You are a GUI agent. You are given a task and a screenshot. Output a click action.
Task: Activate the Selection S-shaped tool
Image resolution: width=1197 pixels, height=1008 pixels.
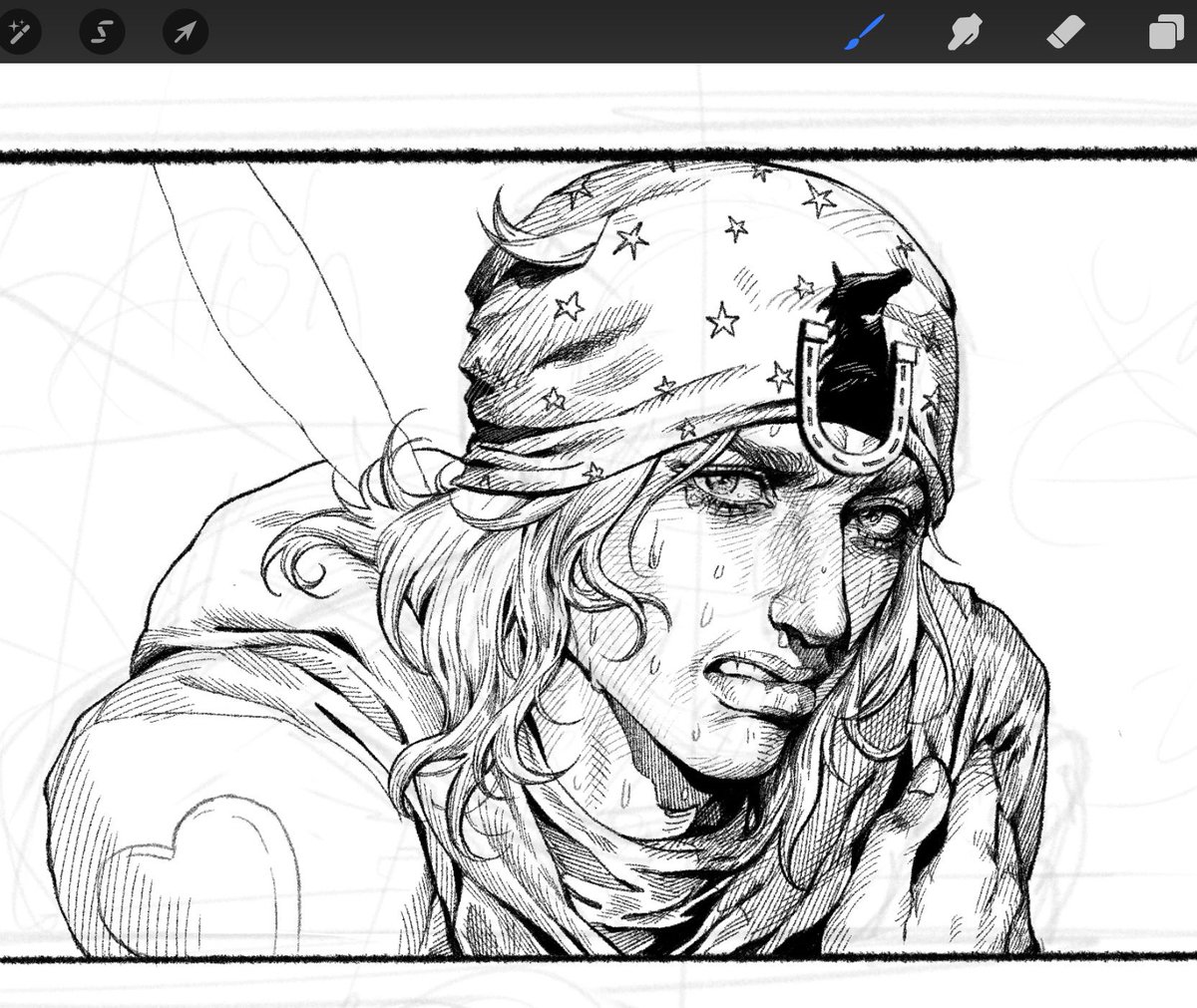pos(101,33)
